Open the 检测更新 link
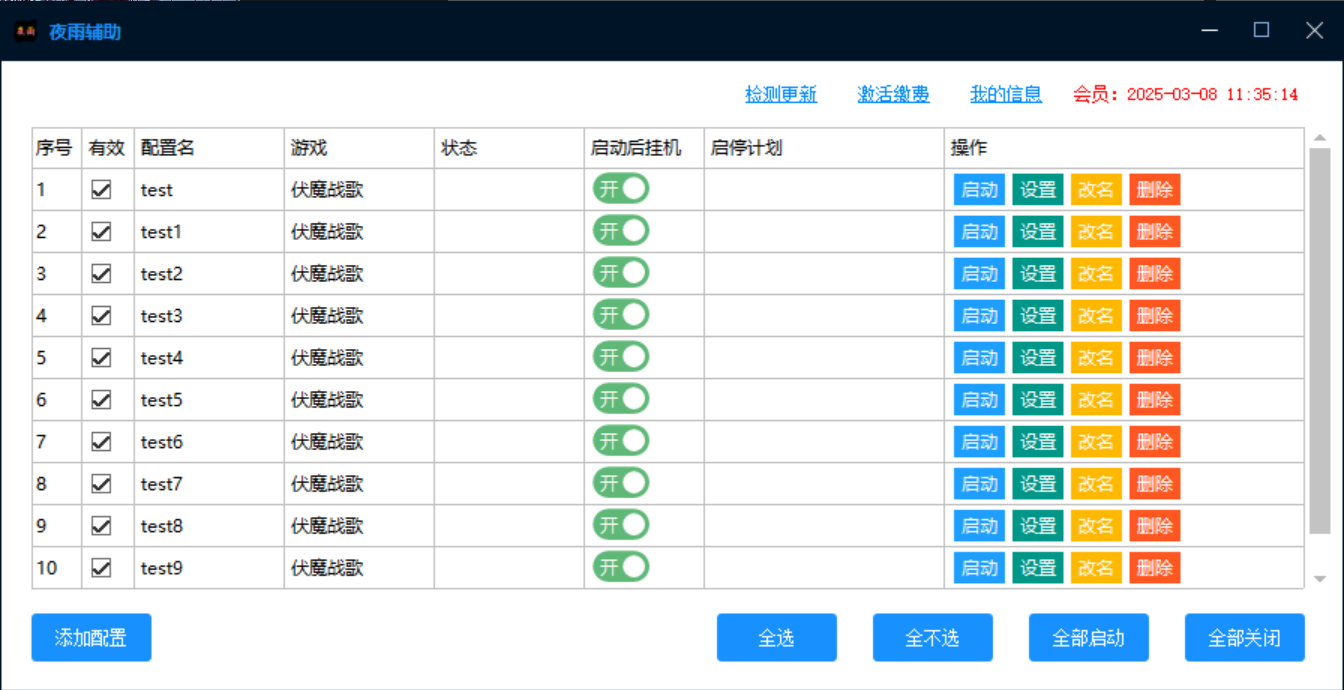This screenshot has width=1344, height=690. tap(781, 94)
